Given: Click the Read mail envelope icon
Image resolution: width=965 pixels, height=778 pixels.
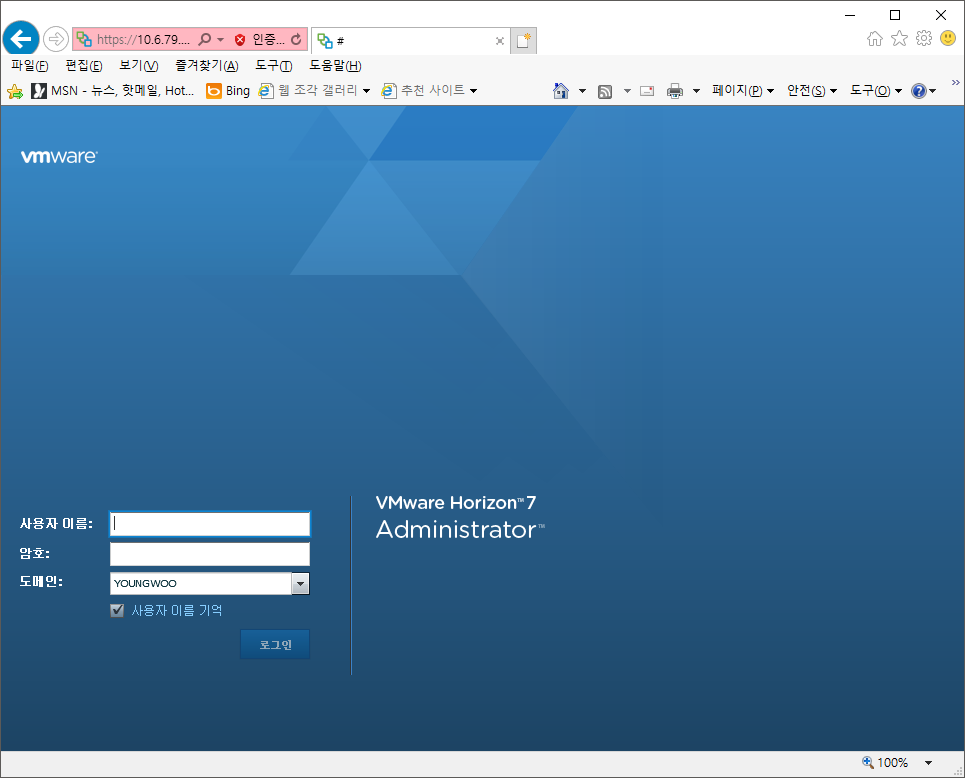Looking at the screenshot, I should point(647,91).
